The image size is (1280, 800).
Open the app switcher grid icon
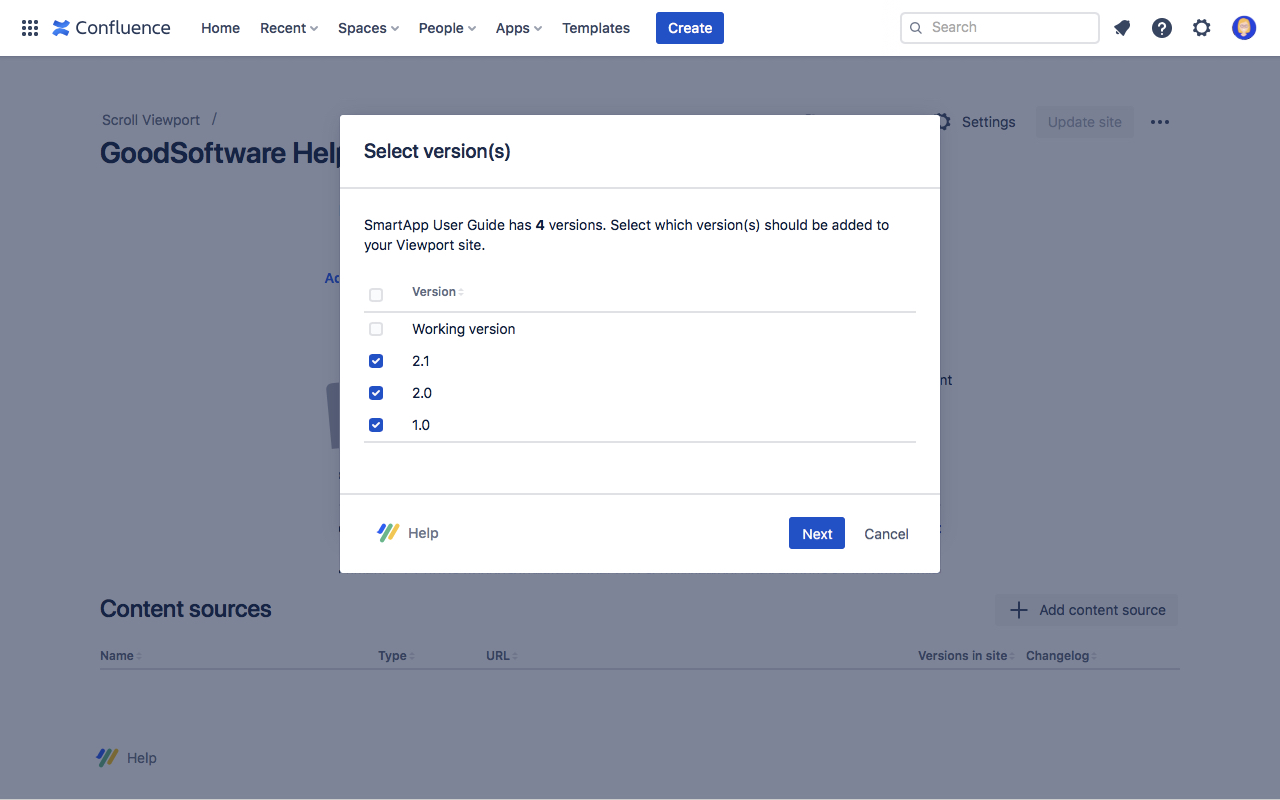[x=30, y=28]
